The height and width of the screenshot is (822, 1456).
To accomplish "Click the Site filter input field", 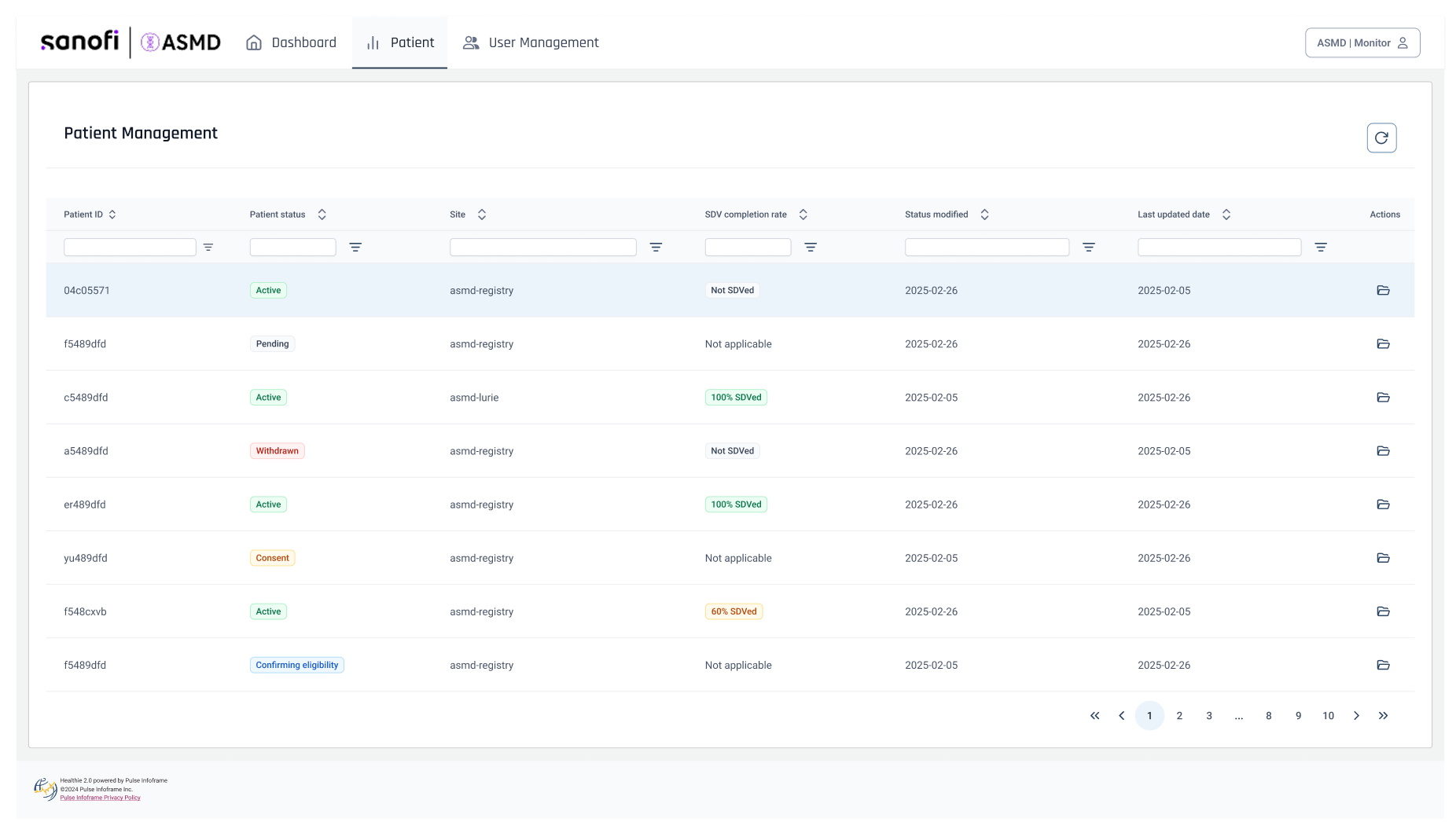I will [x=543, y=247].
